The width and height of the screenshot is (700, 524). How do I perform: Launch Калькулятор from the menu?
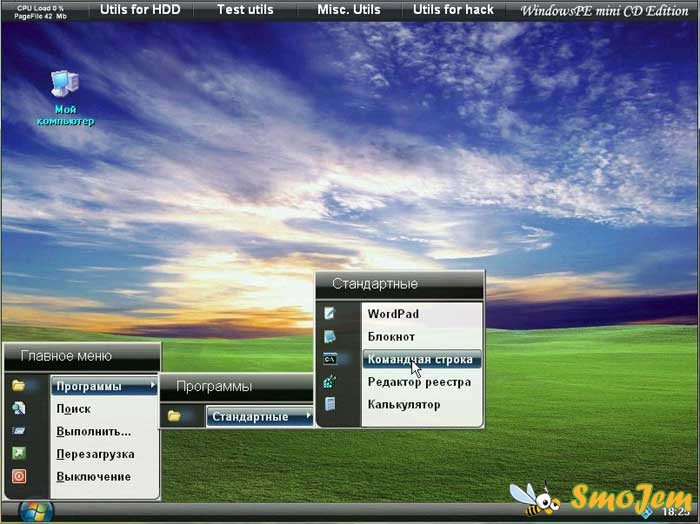(x=422, y=405)
